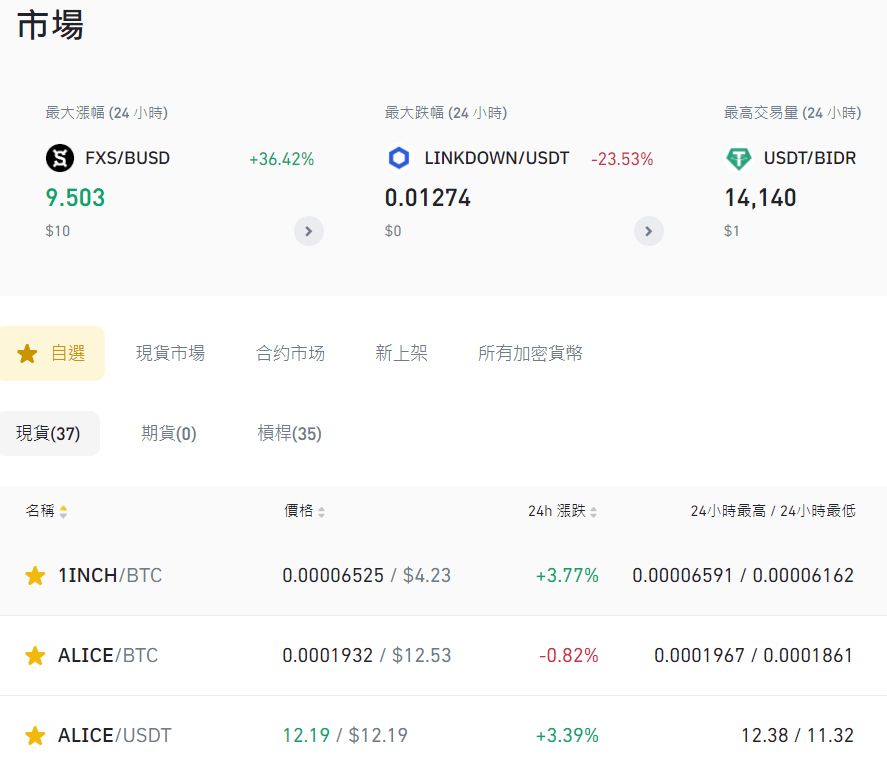Open the 新上架 tab
Viewport: 887px width, 762px height.
401,354
